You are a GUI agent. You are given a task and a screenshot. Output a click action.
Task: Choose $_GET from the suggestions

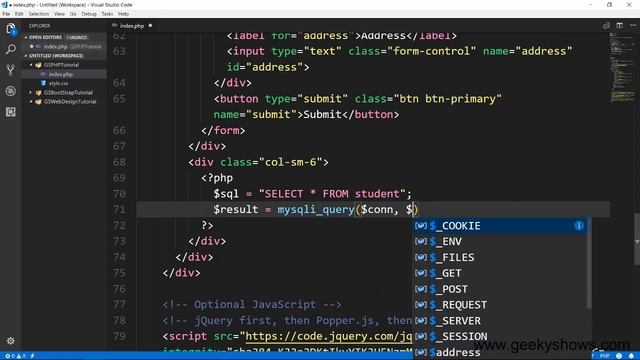click(x=500, y=273)
